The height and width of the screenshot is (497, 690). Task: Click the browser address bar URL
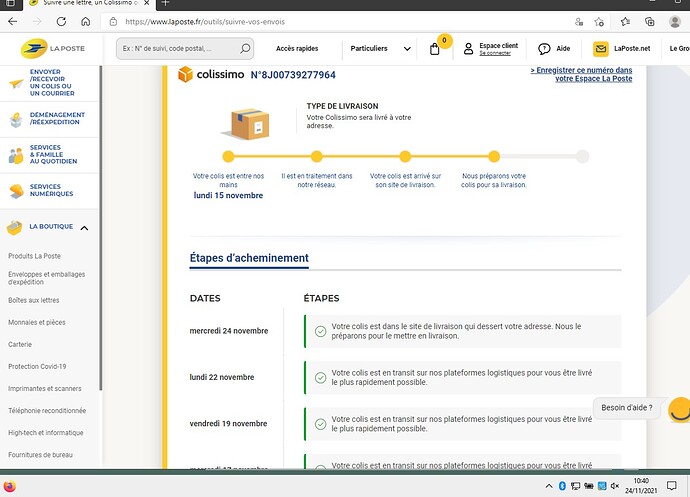(x=205, y=22)
